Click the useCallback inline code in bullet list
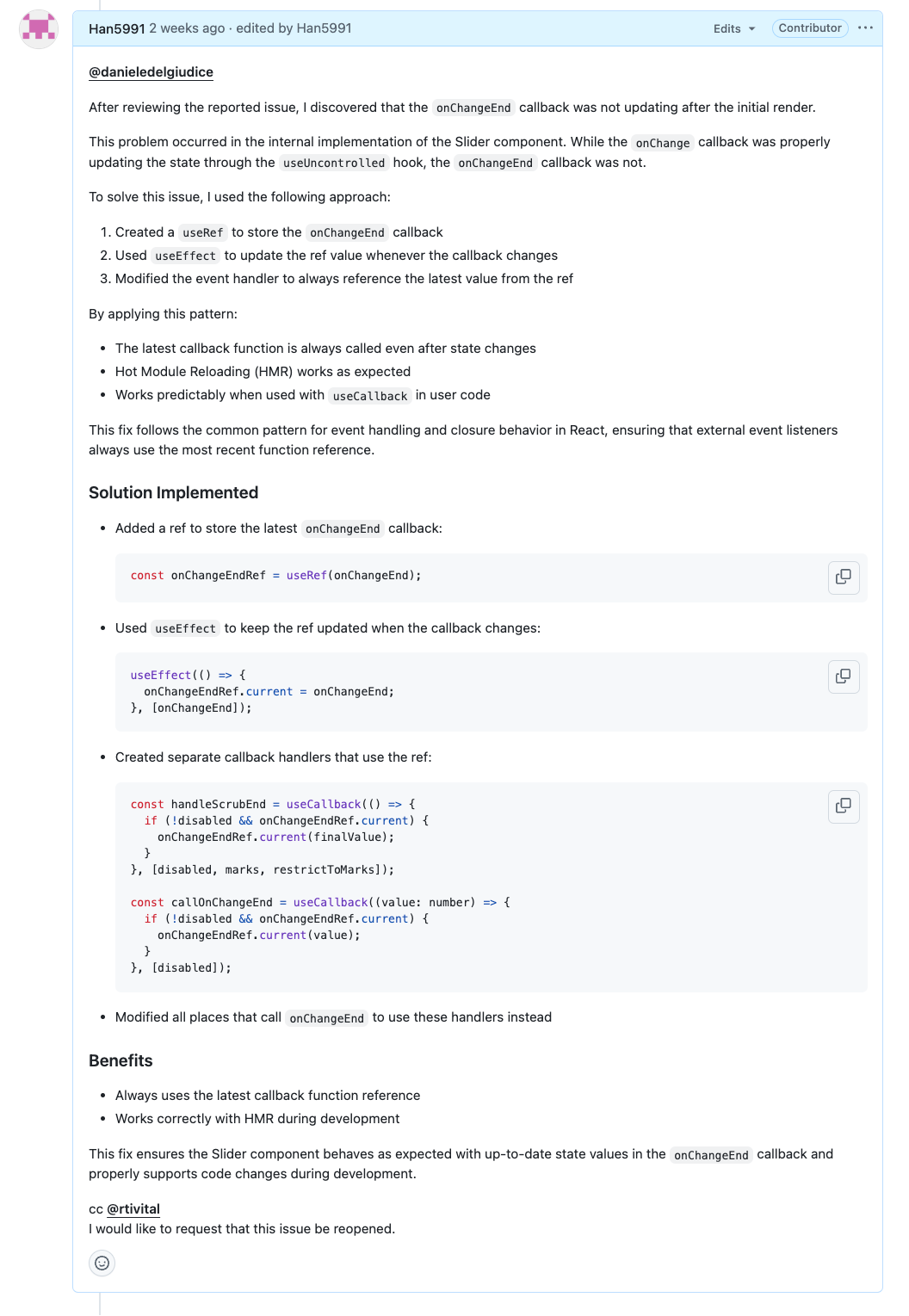Screen dimensions: 909x1316 (x=369, y=396)
